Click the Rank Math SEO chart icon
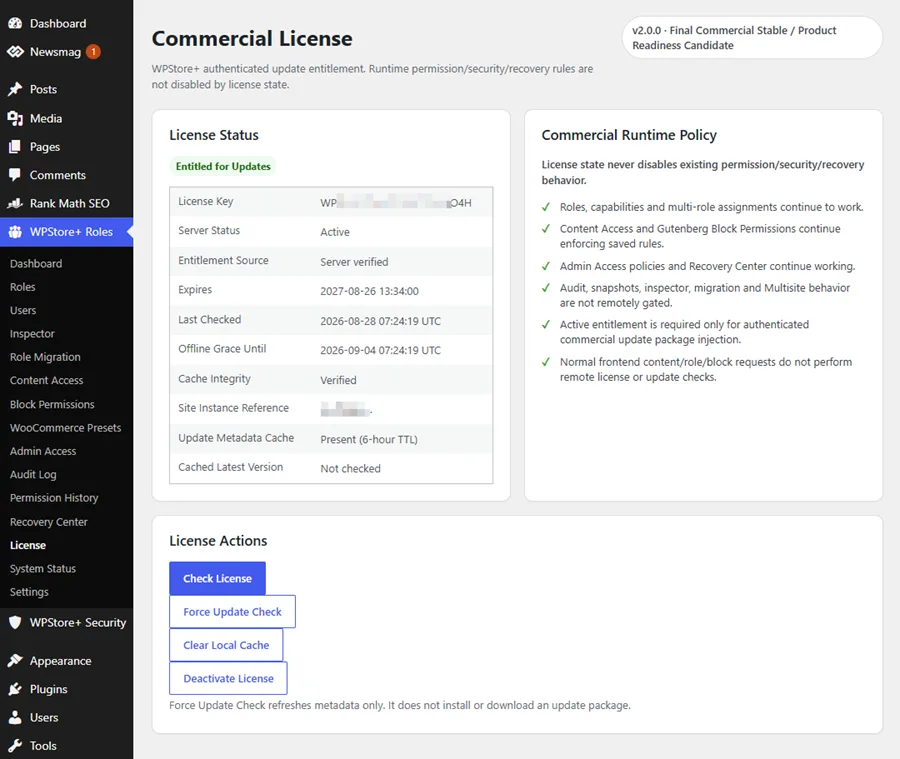Screen dimensions: 900x759 (x=15, y=203)
